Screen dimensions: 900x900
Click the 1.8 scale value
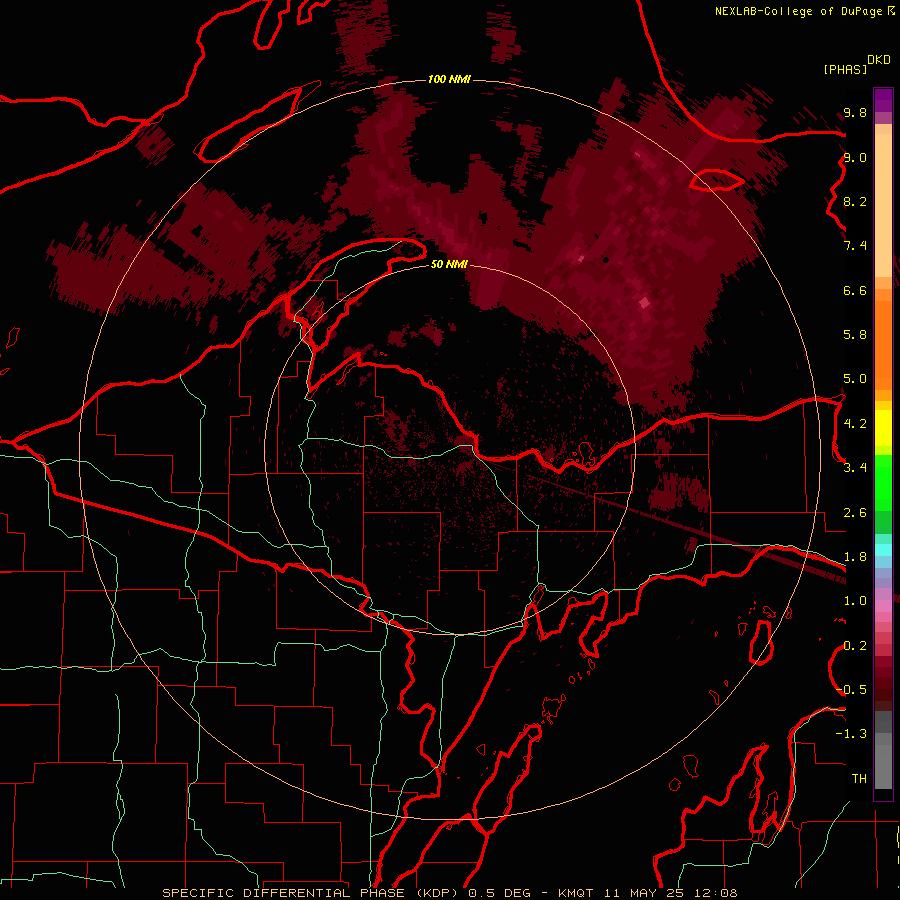tap(855, 557)
